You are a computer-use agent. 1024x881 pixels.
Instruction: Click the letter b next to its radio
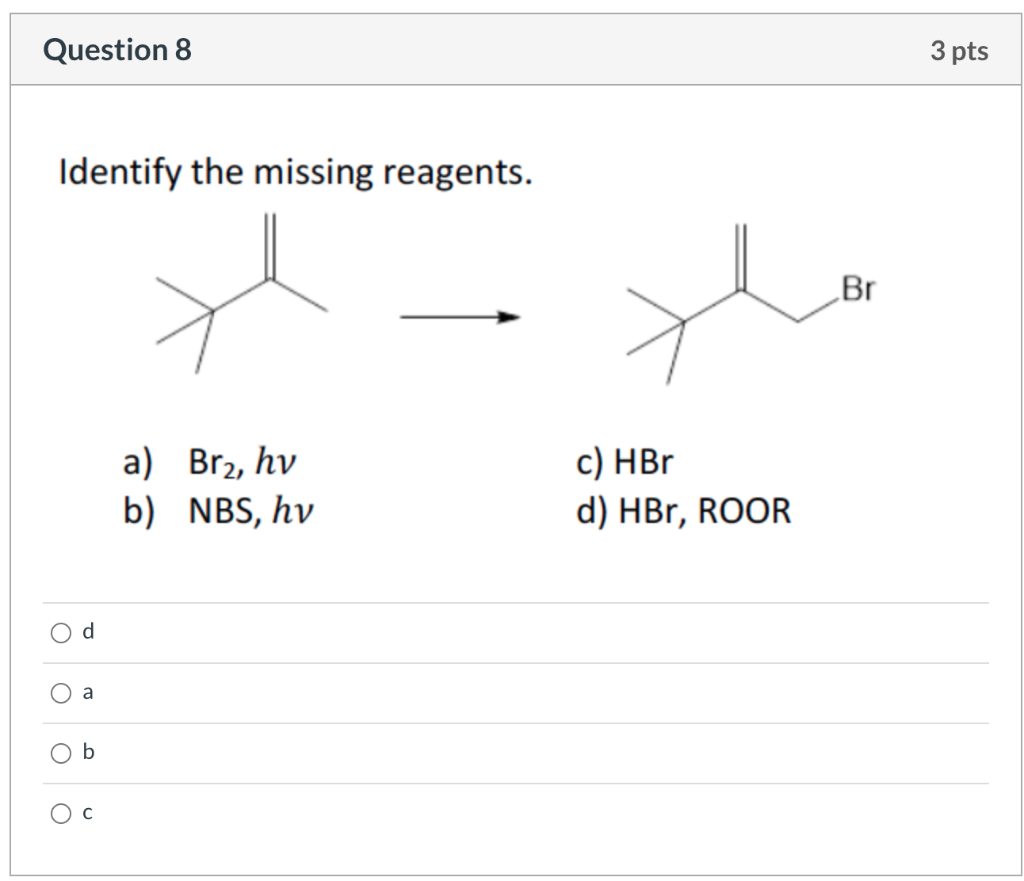click(86, 752)
